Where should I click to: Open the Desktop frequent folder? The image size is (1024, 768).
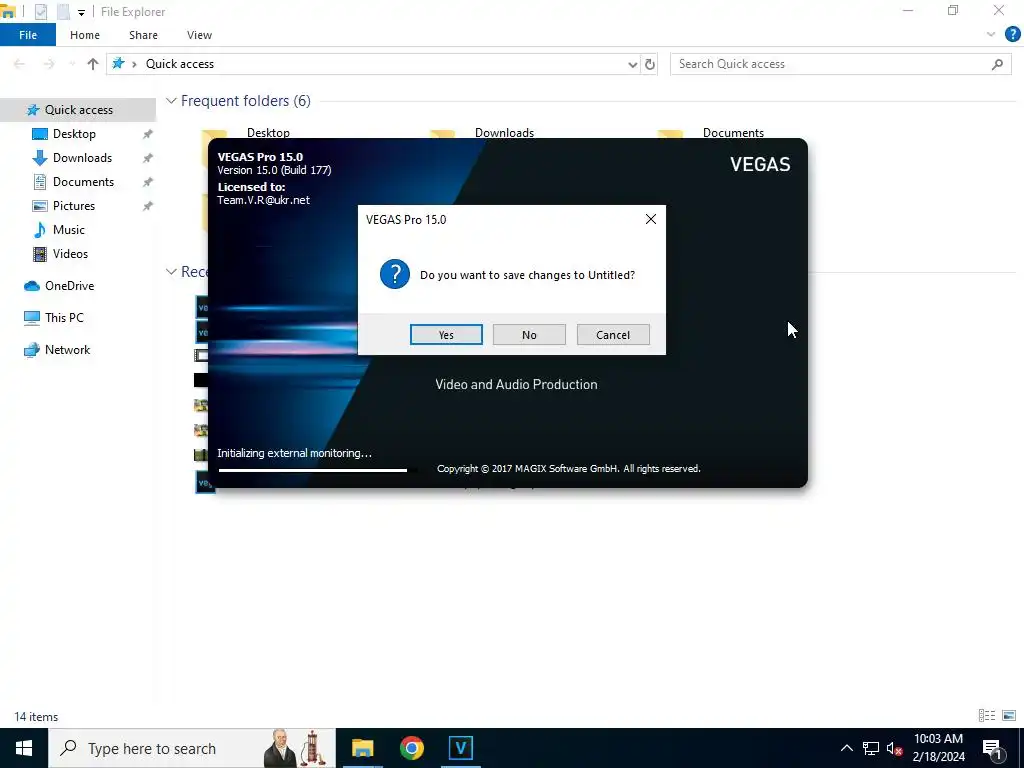268,133
